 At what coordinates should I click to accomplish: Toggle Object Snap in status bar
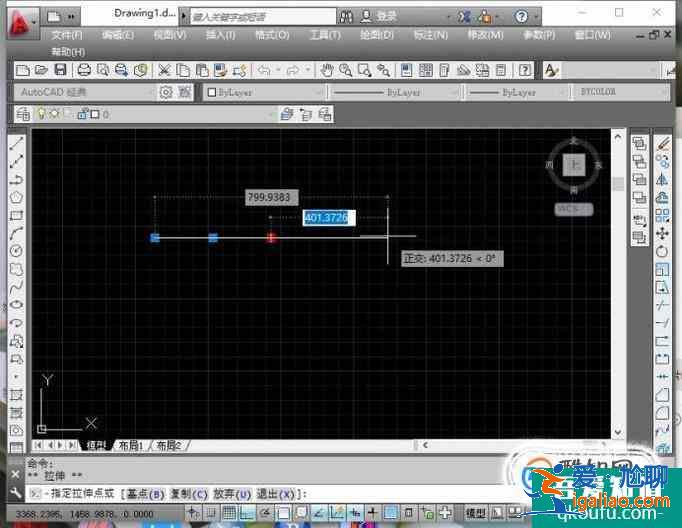coord(283,513)
